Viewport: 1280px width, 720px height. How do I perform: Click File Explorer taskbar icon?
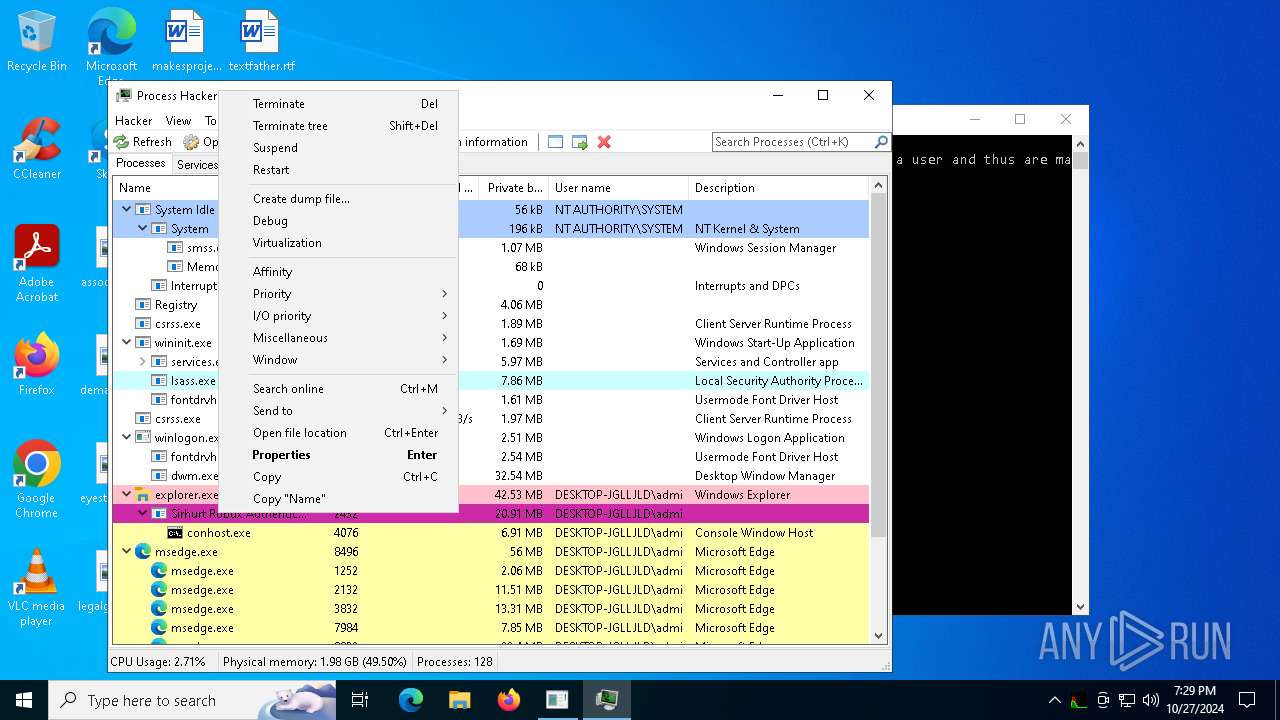pyautogui.click(x=460, y=700)
